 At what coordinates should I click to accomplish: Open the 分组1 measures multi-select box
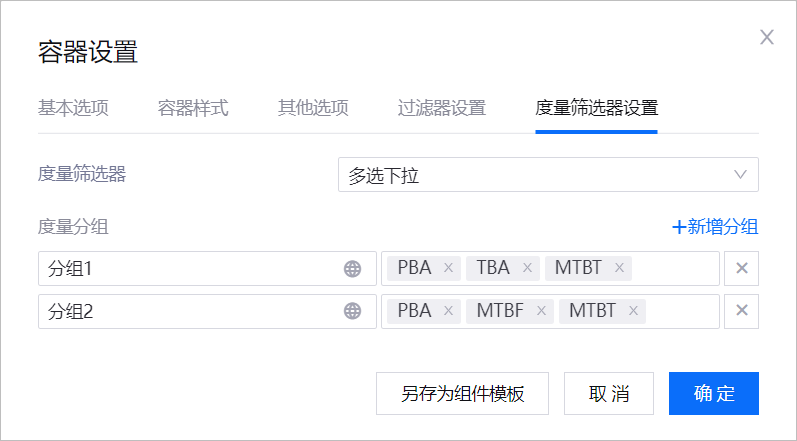click(675, 268)
